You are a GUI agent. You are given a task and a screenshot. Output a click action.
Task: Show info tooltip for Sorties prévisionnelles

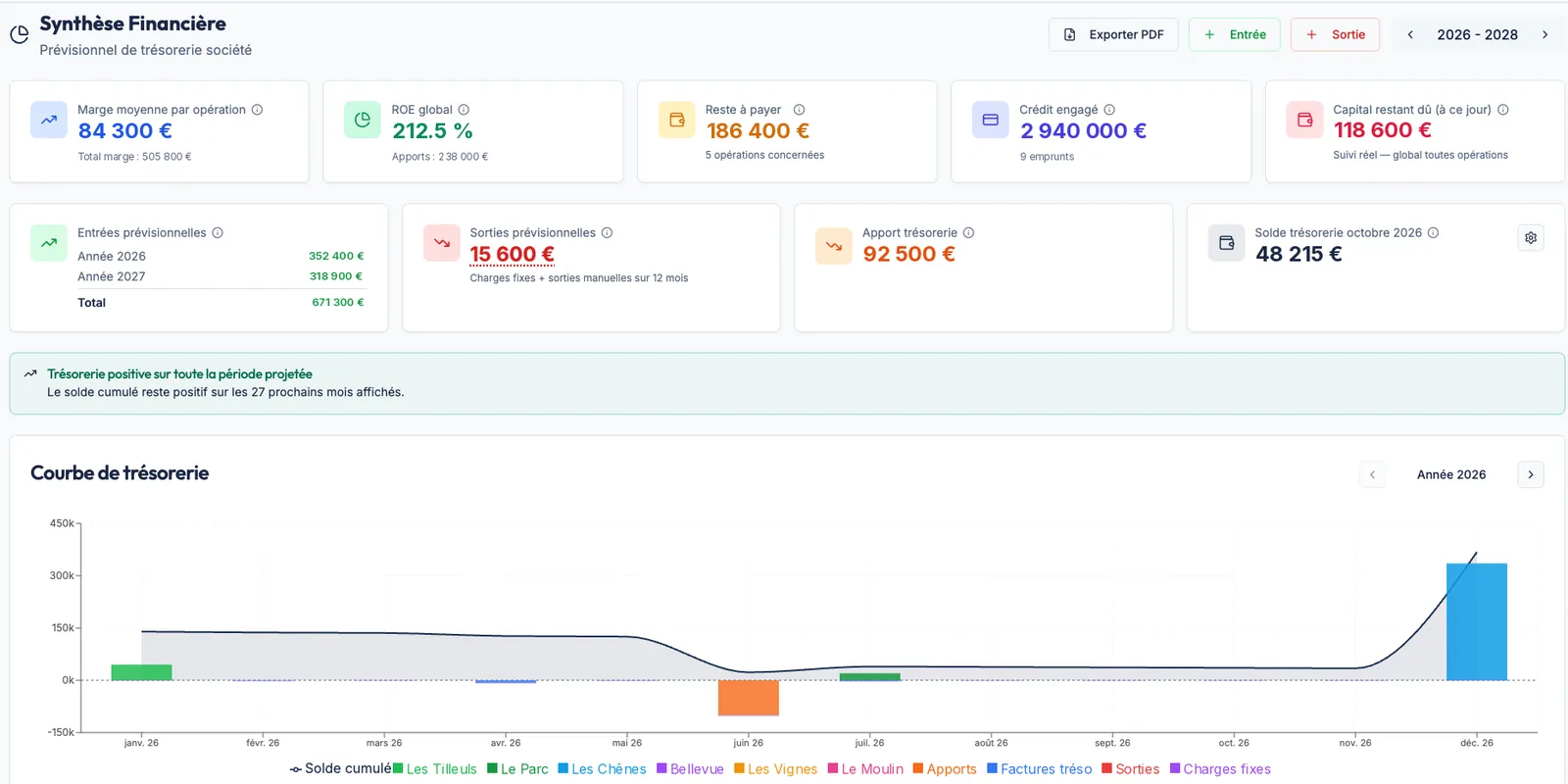pos(607,233)
